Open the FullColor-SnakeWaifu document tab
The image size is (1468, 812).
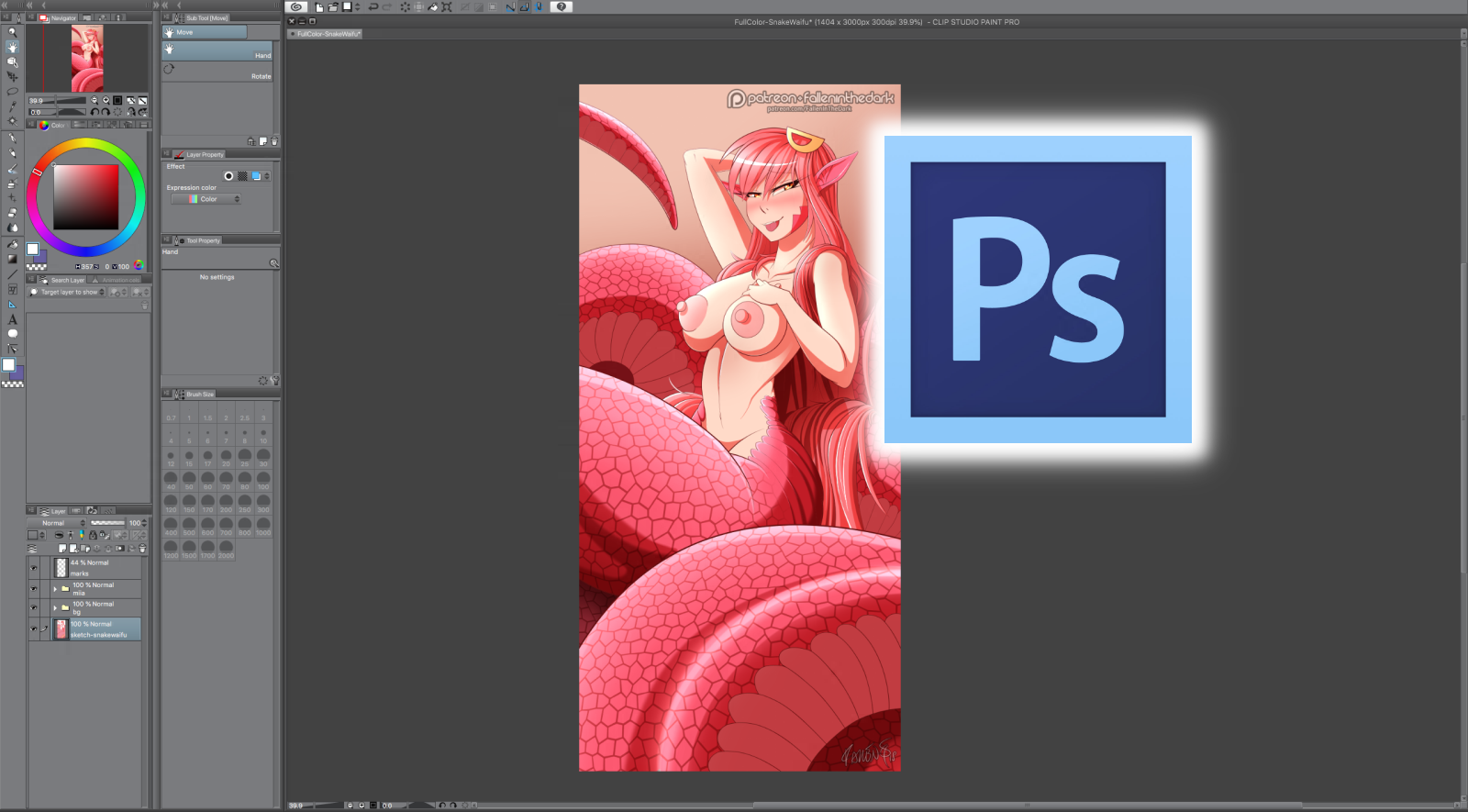tap(328, 34)
